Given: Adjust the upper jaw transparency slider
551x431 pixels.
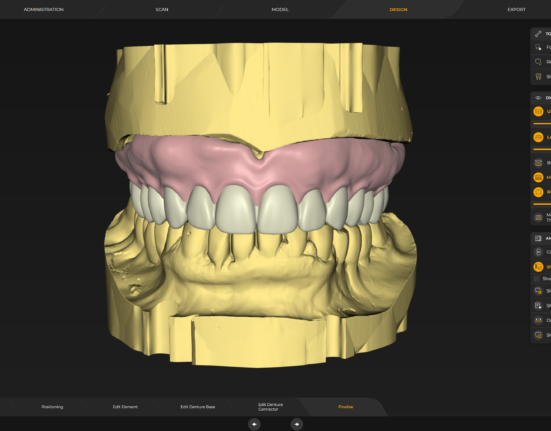Looking at the screenshot, I should click(542, 124).
